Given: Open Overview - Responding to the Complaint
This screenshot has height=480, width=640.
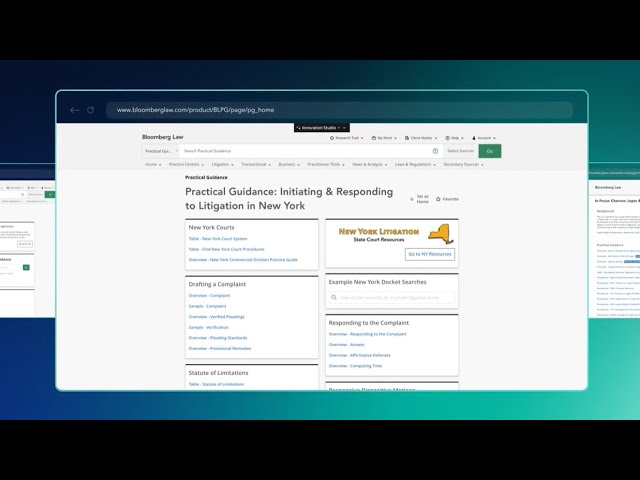Looking at the screenshot, I should click(x=367, y=334).
